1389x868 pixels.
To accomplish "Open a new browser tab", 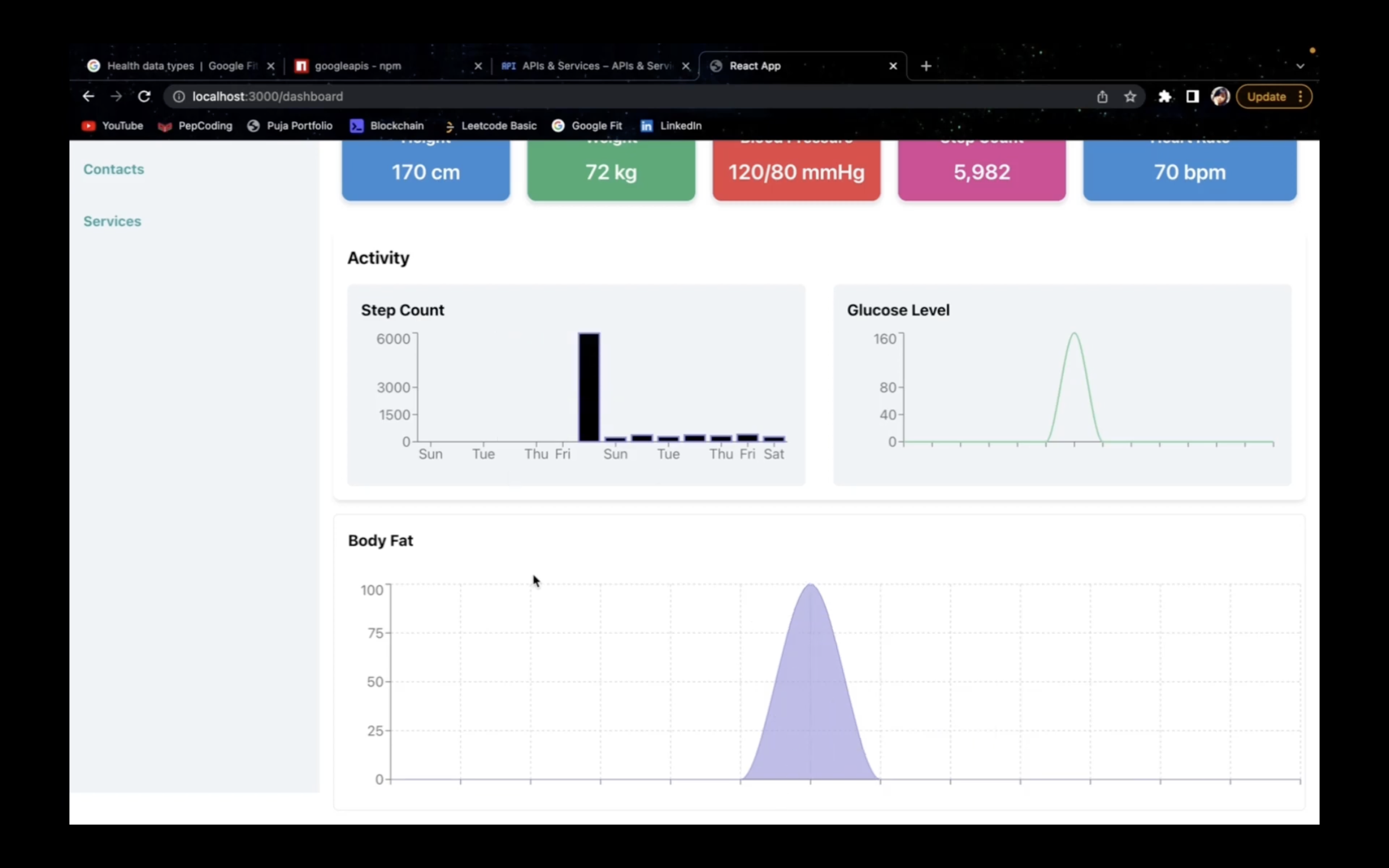I will [x=926, y=66].
